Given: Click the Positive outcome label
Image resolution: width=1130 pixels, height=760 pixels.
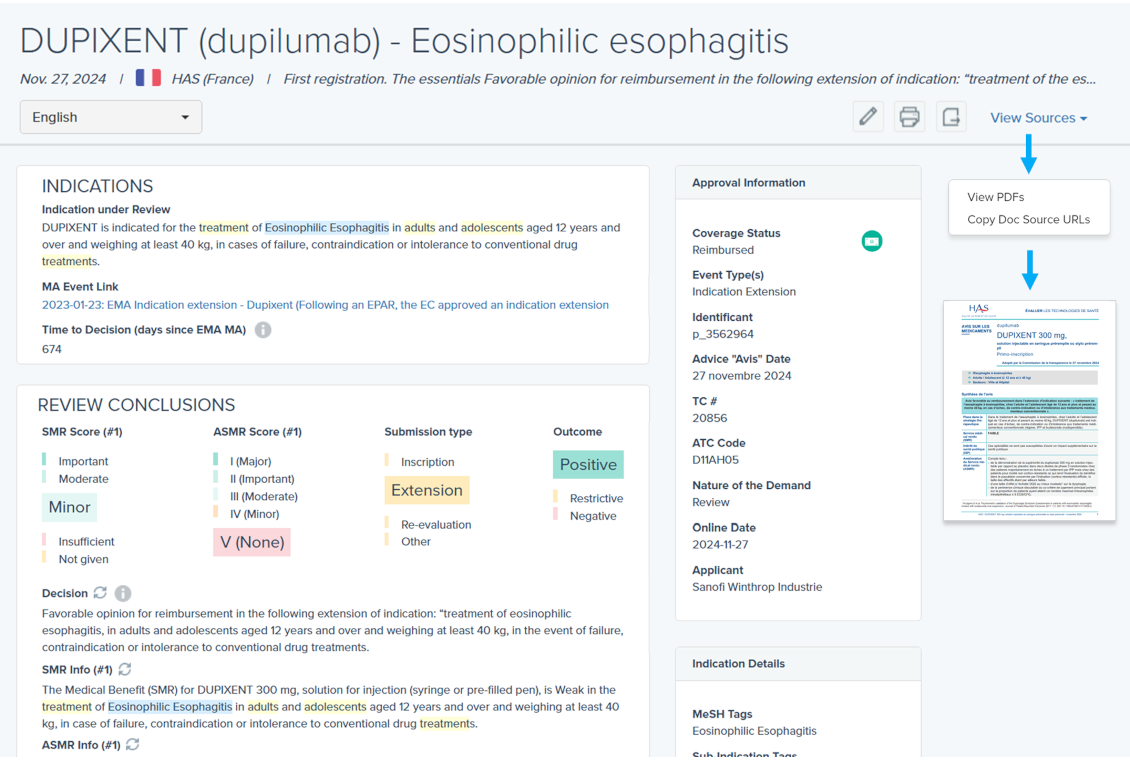Looking at the screenshot, I should point(588,465).
